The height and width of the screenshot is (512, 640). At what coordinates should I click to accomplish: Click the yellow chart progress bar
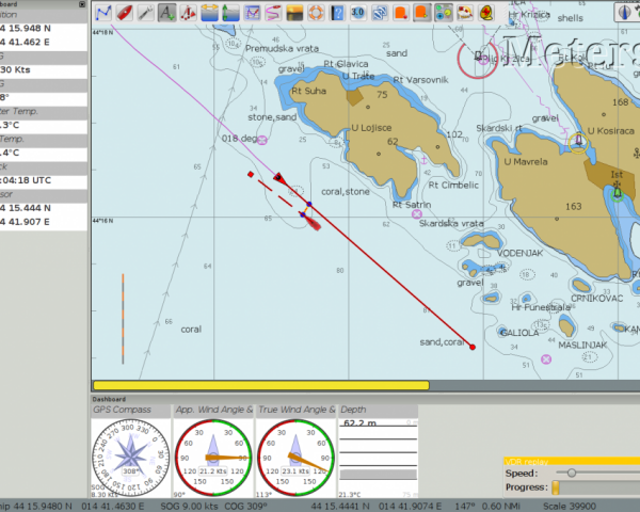pyautogui.click(x=261, y=385)
